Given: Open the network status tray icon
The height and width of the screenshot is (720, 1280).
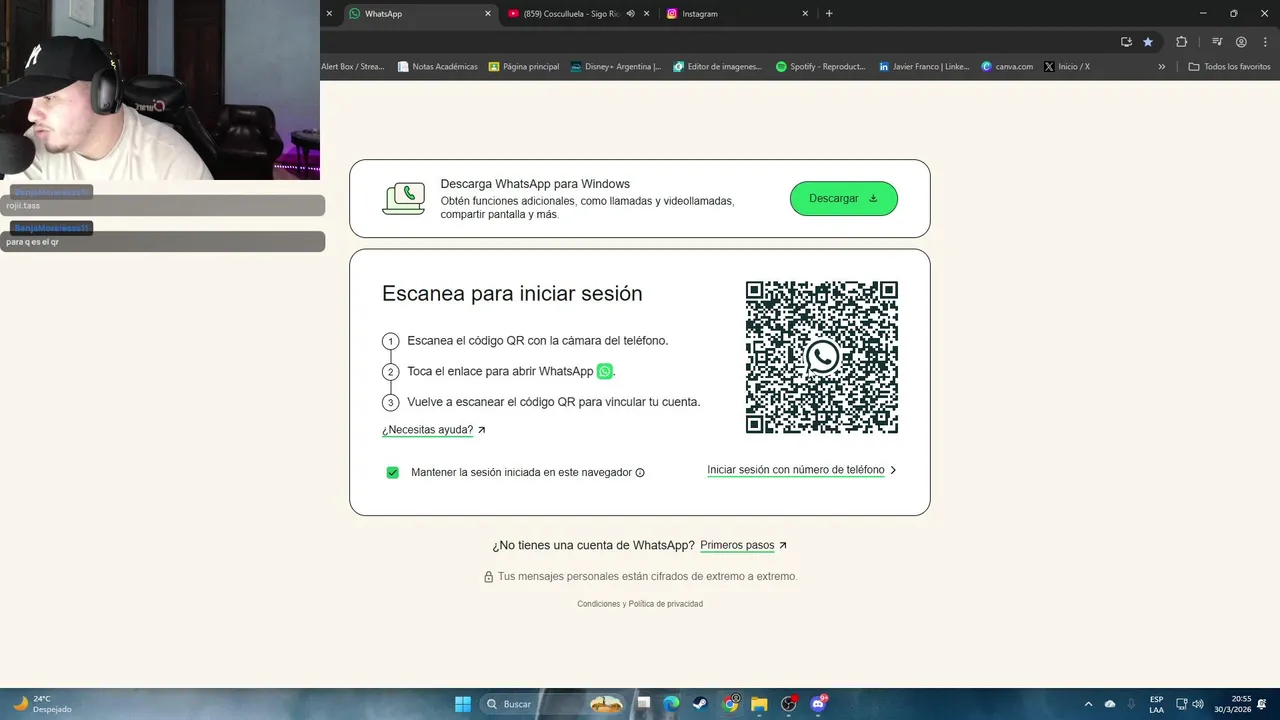Looking at the screenshot, I should point(1181,704).
